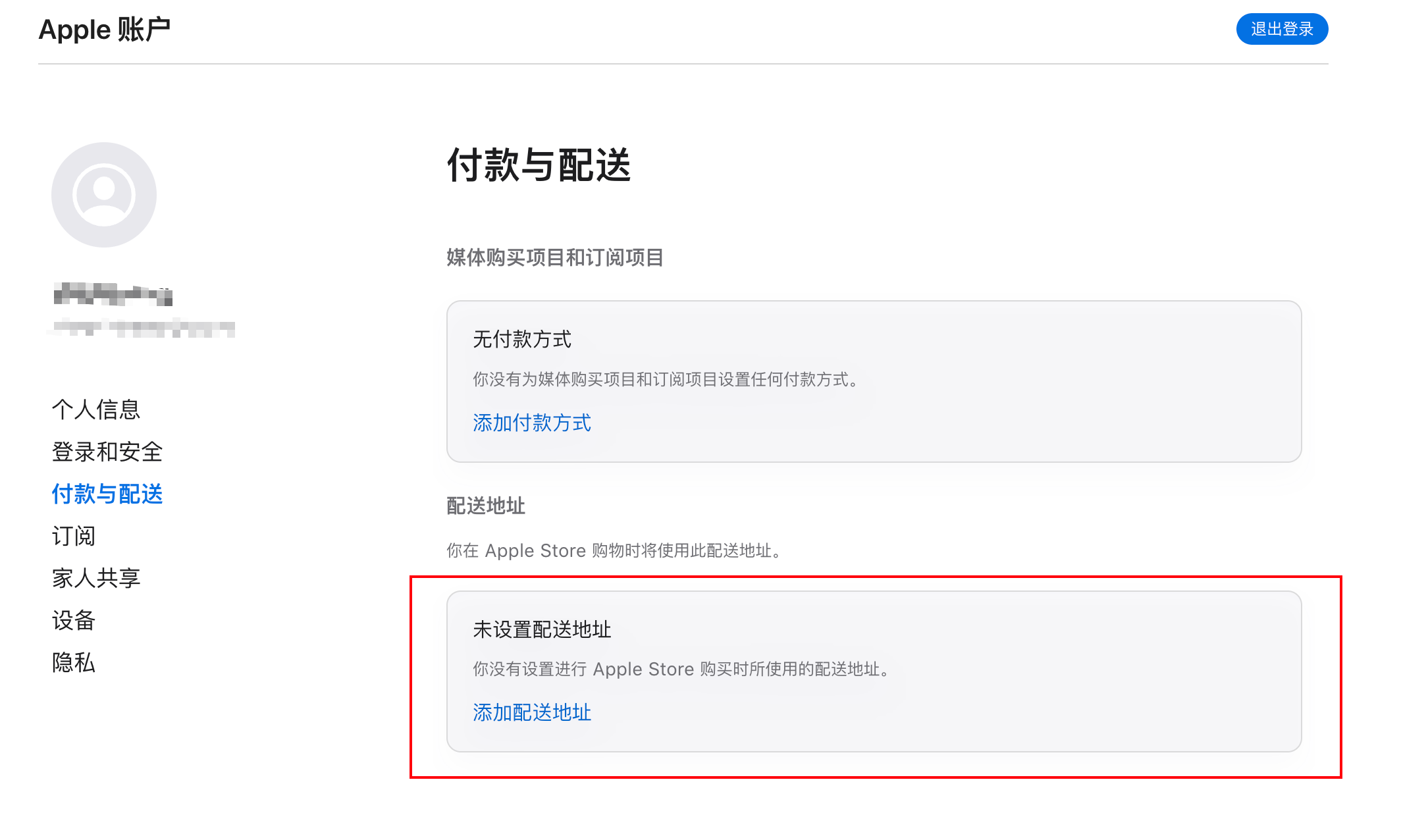1401x840 pixels.
Task: Click the 添加配送地址 link
Action: (532, 712)
